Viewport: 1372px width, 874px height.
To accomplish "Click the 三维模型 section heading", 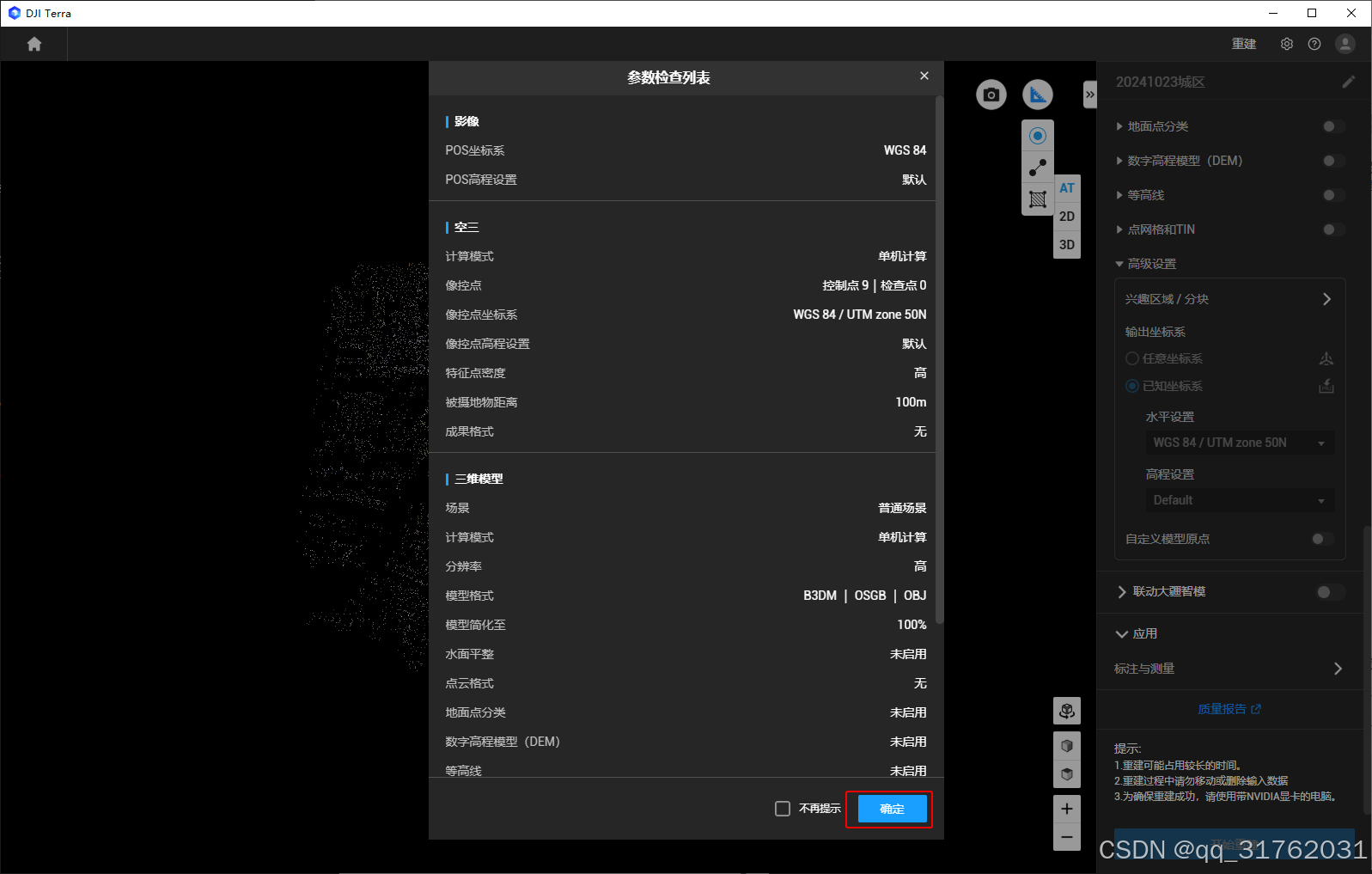I will pos(479,479).
